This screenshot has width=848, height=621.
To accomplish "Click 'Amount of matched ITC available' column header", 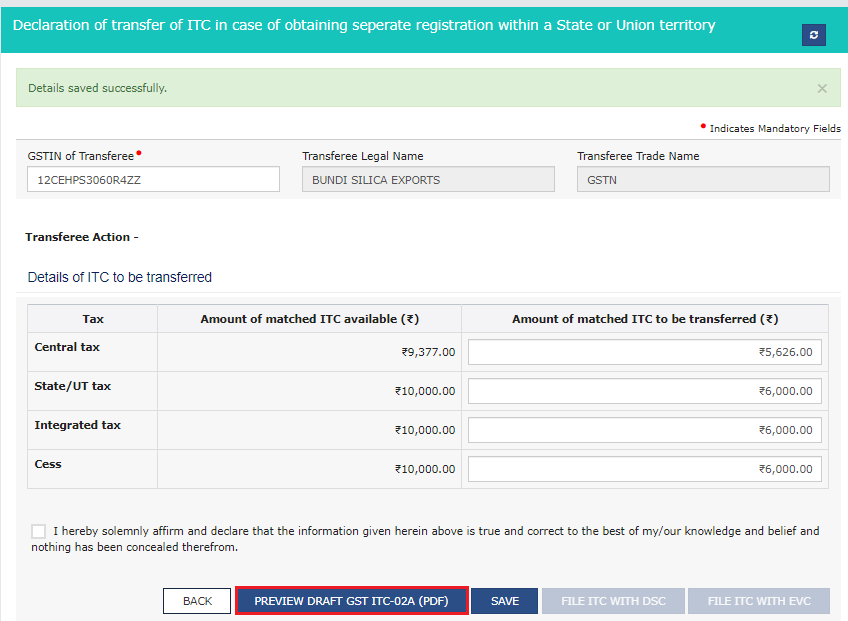I will (309, 319).
